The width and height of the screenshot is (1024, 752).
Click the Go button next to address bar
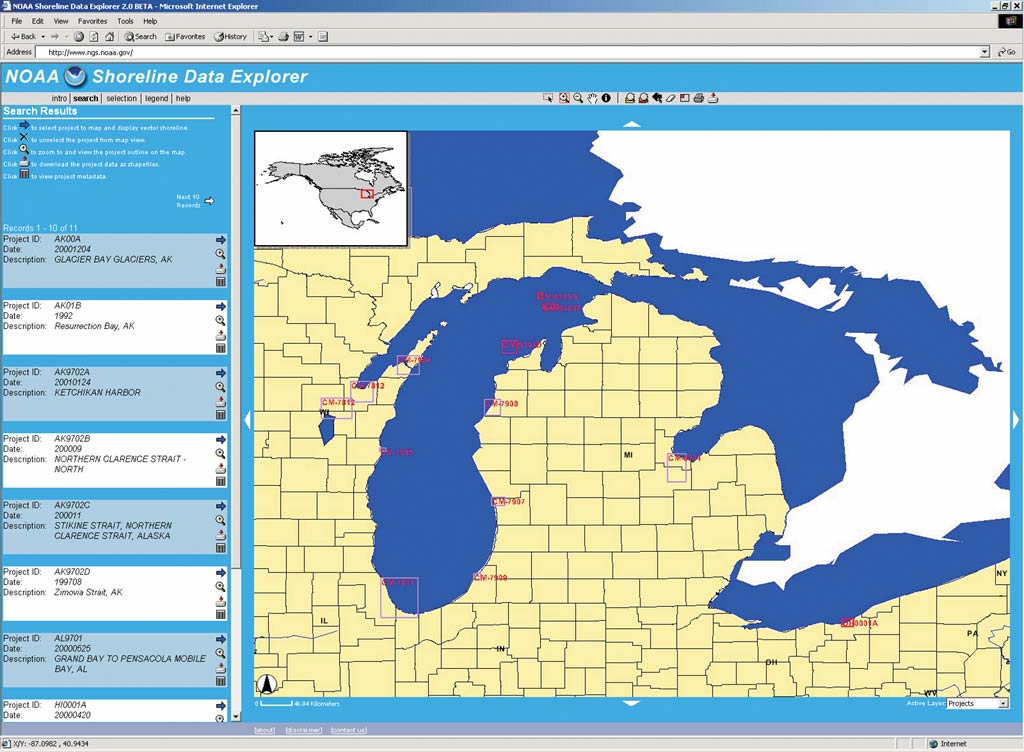click(x=1006, y=52)
